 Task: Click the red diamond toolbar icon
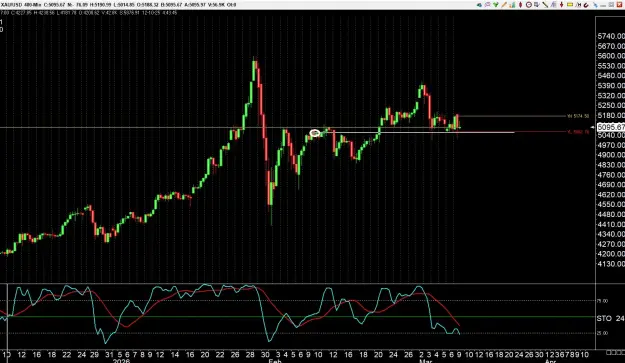[x=521, y=5]
